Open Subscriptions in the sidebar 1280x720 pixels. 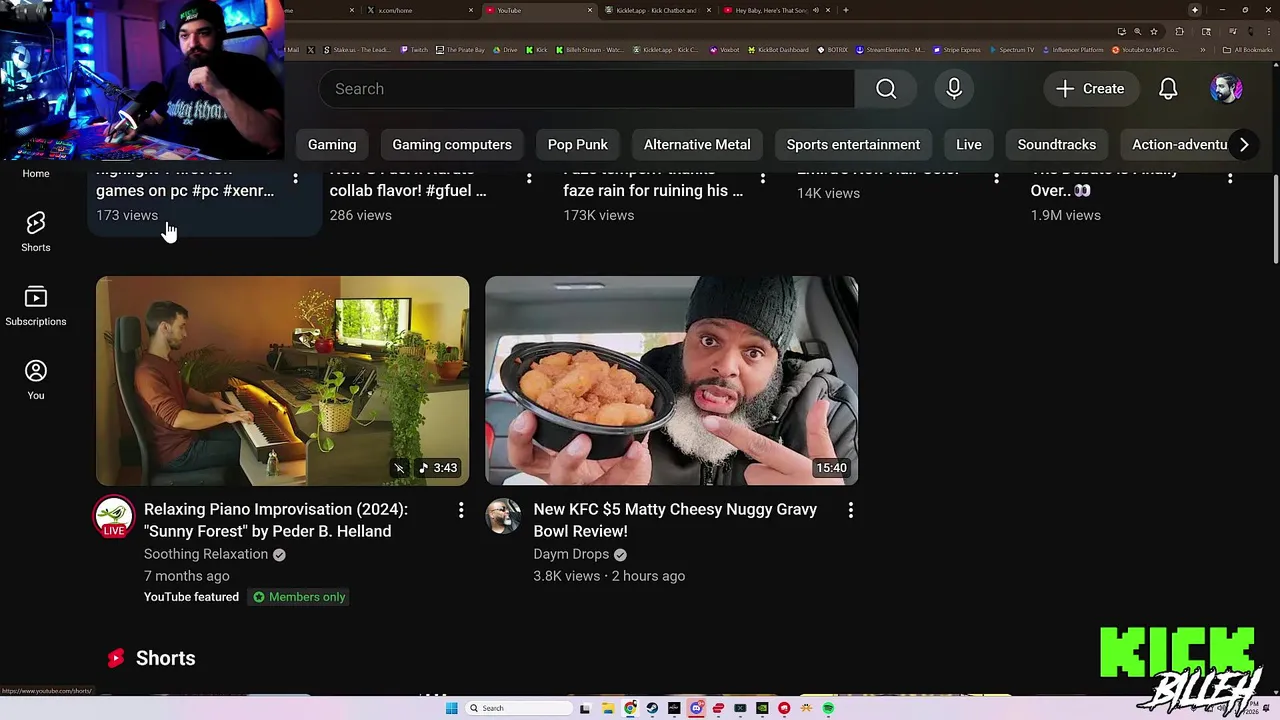36,305
